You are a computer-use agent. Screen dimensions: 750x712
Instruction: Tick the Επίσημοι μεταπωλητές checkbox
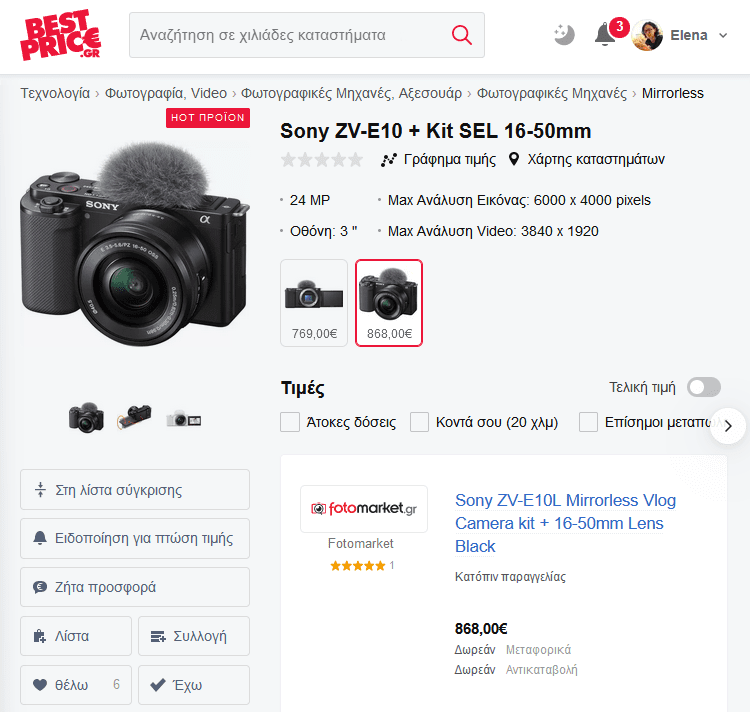pos(588,422)
